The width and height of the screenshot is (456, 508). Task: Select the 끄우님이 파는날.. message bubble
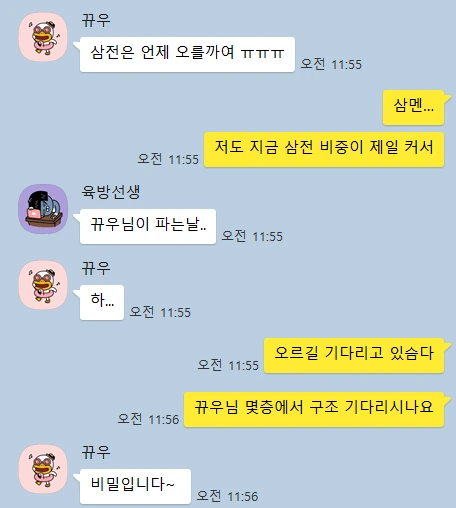pyautogui.click(x=148, y=226)
